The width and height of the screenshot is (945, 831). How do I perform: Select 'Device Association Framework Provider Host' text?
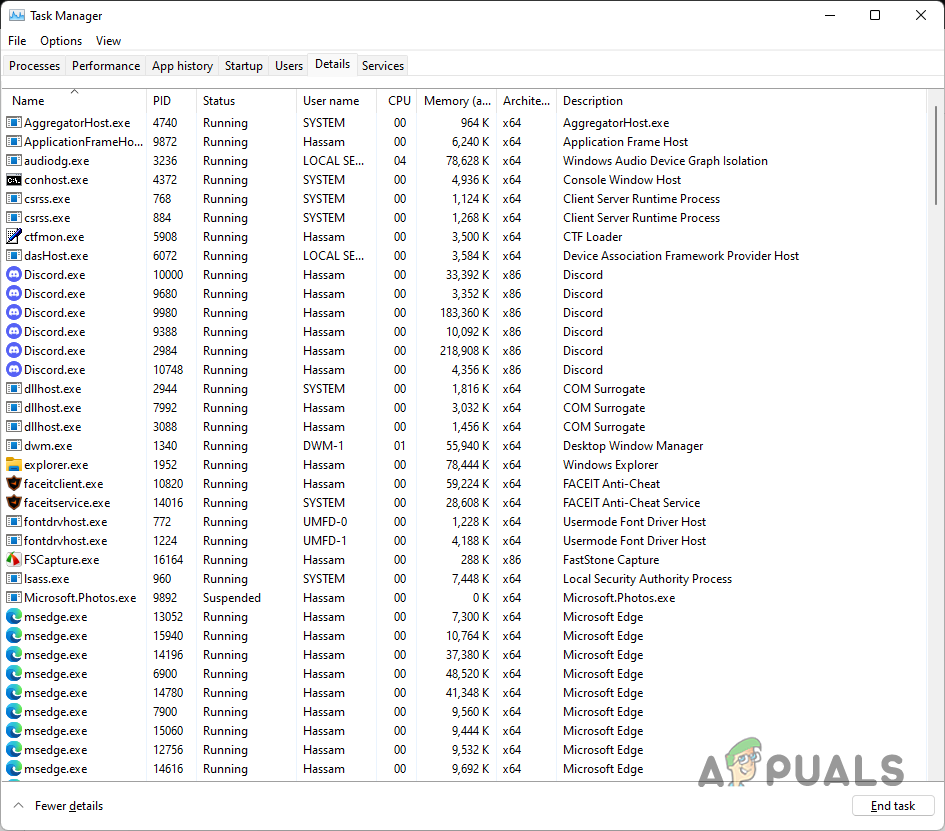point(680,256)
